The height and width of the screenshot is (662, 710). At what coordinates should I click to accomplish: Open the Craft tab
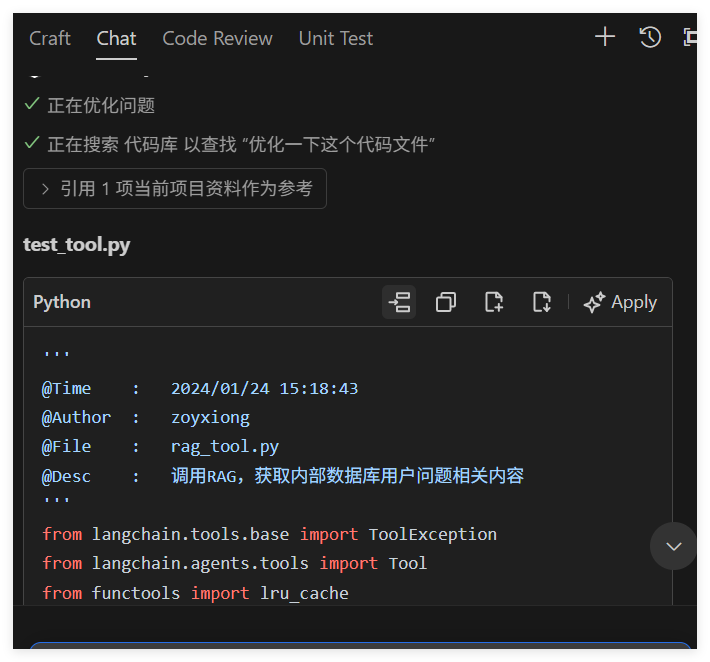[50, 38]
